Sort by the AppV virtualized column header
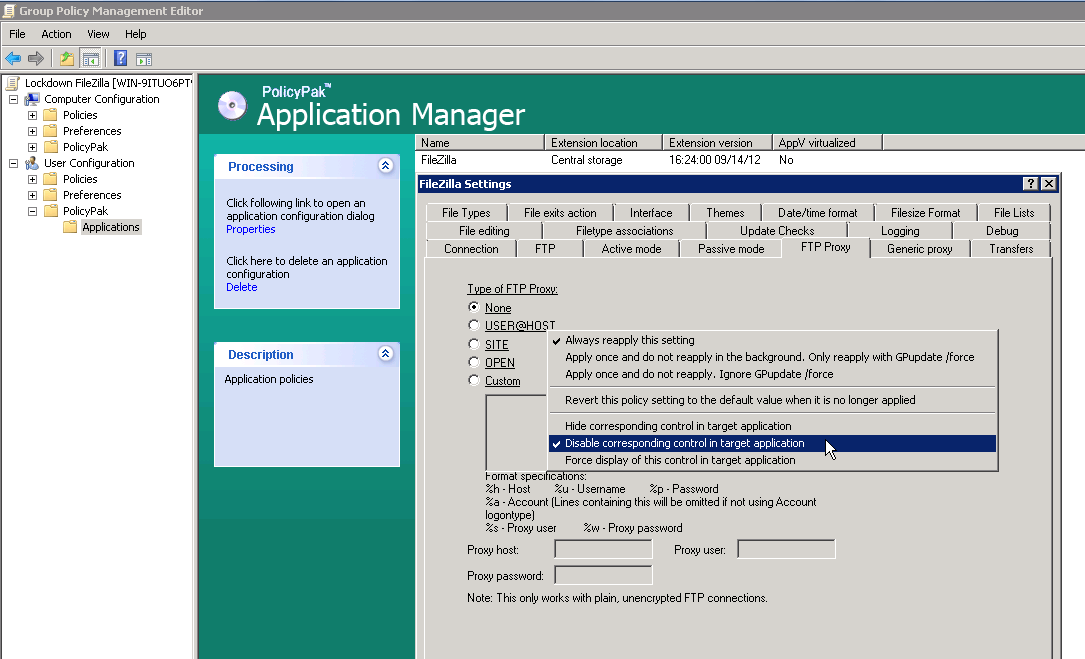Image resolution: width=1085 pixels, height=659 pixels. (827, 143)
